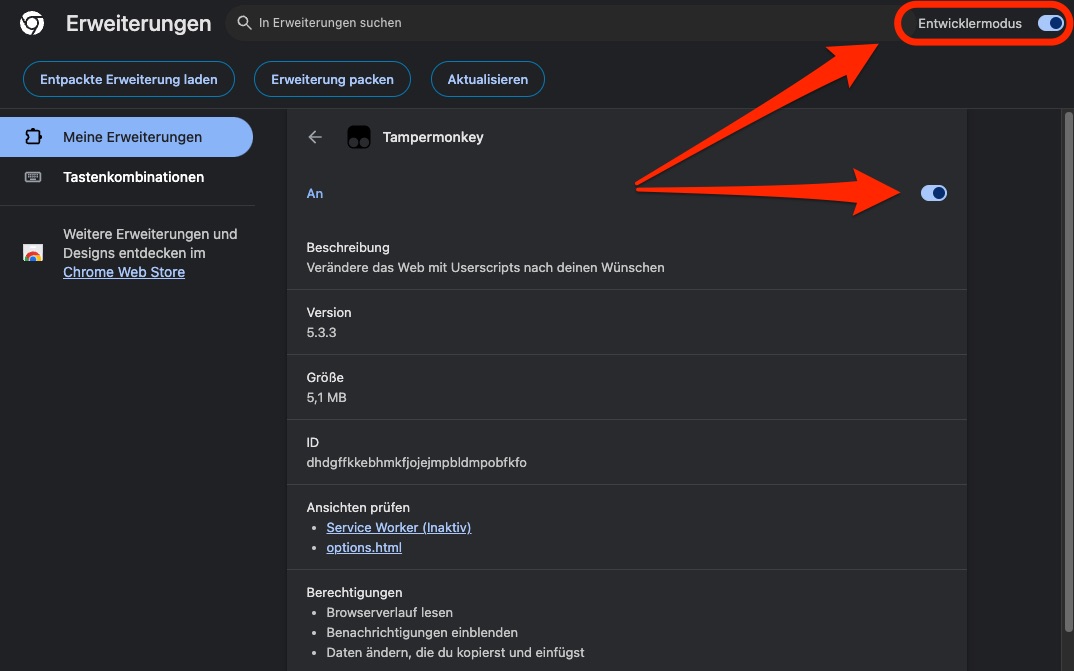Click the keyboard icon beside Tastenkombinationen
Image resolution: width=1074 pixels, height=671 pixels.
[33, 177]
